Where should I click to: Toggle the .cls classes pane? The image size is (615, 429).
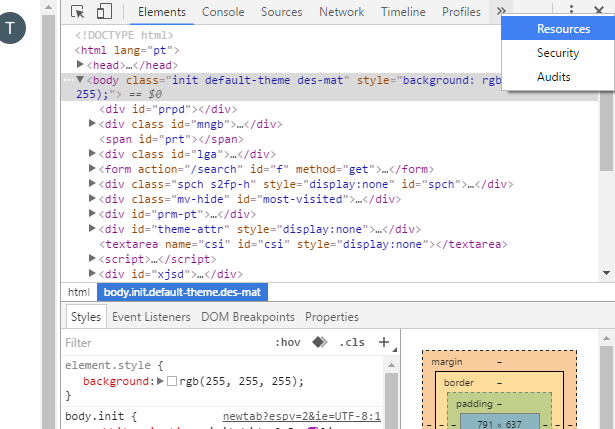tap(352, 342)
